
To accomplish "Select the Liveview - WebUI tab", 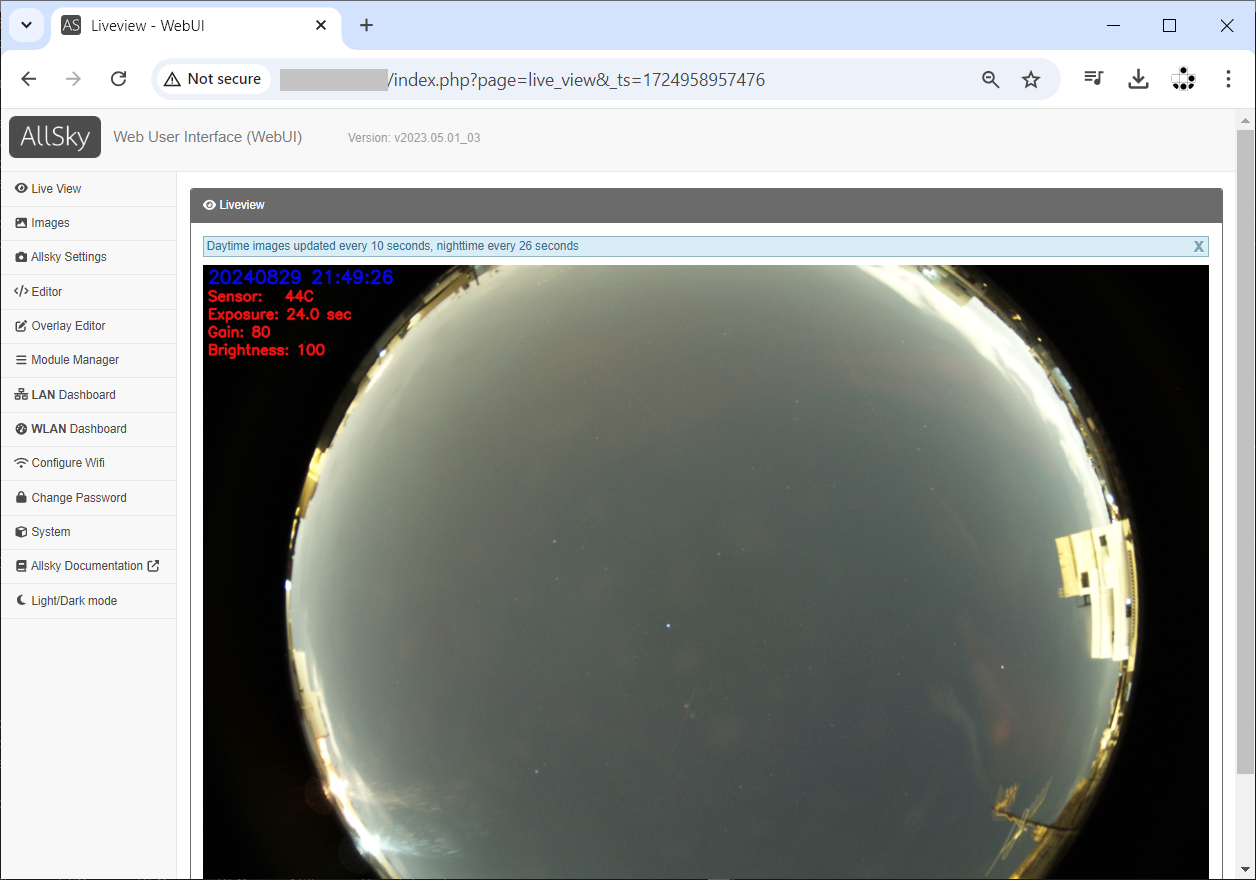I will (195, 26).
